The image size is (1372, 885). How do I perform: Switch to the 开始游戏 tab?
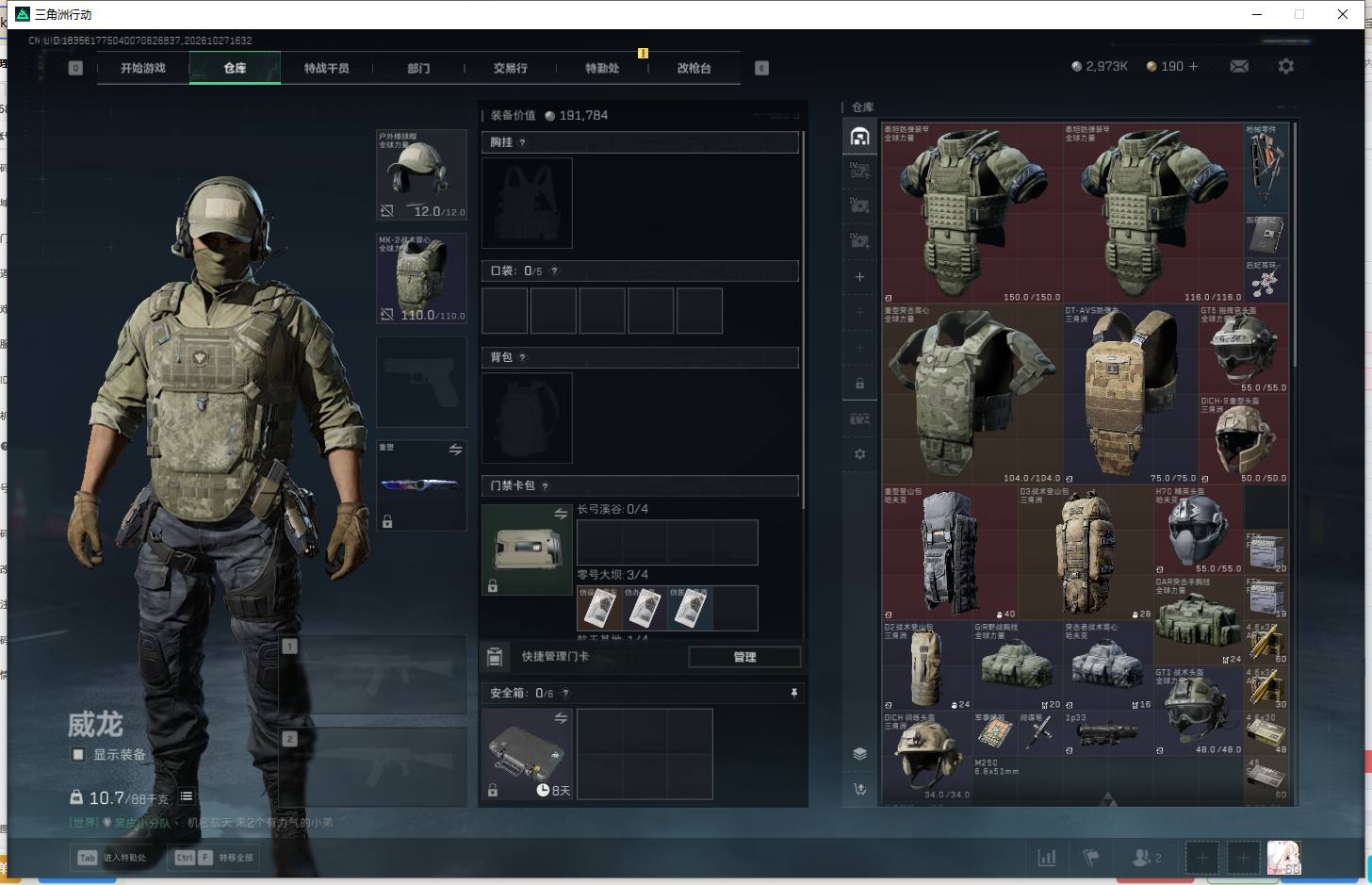pos(142,68)
